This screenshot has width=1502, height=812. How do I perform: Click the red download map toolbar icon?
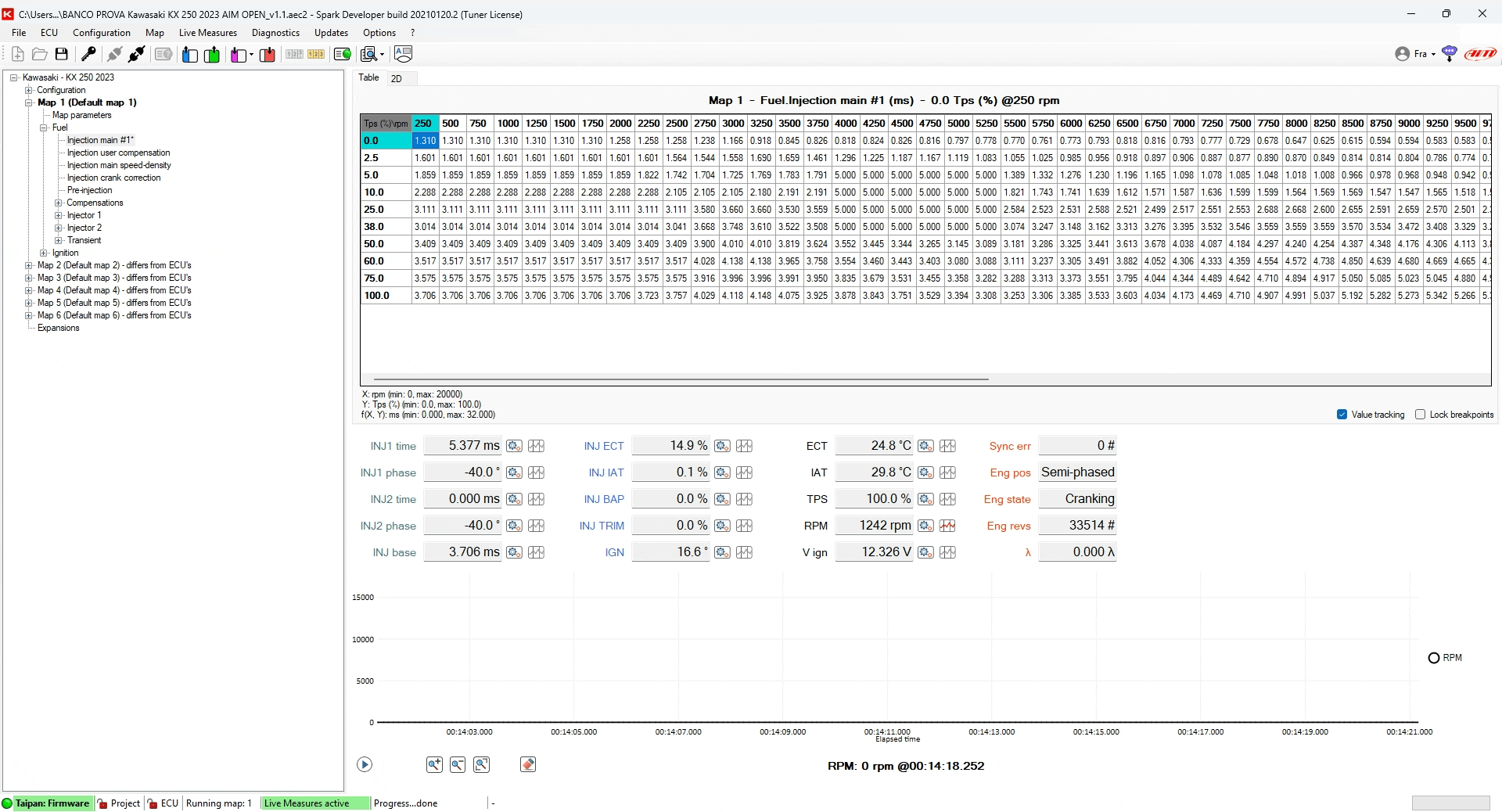coord(268,54)
